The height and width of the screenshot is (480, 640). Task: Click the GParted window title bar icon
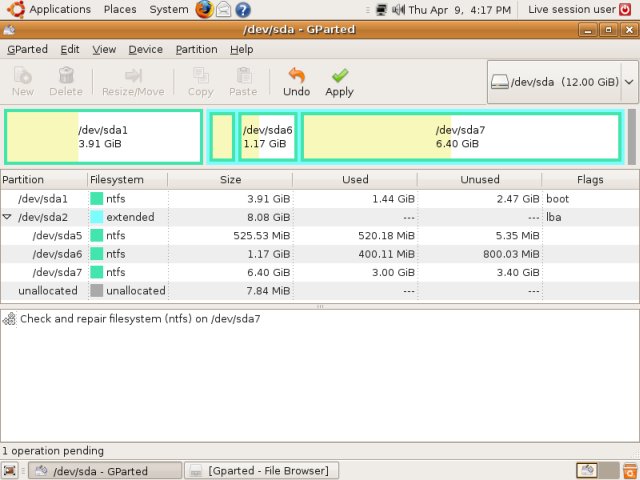(x=9, y=29)
